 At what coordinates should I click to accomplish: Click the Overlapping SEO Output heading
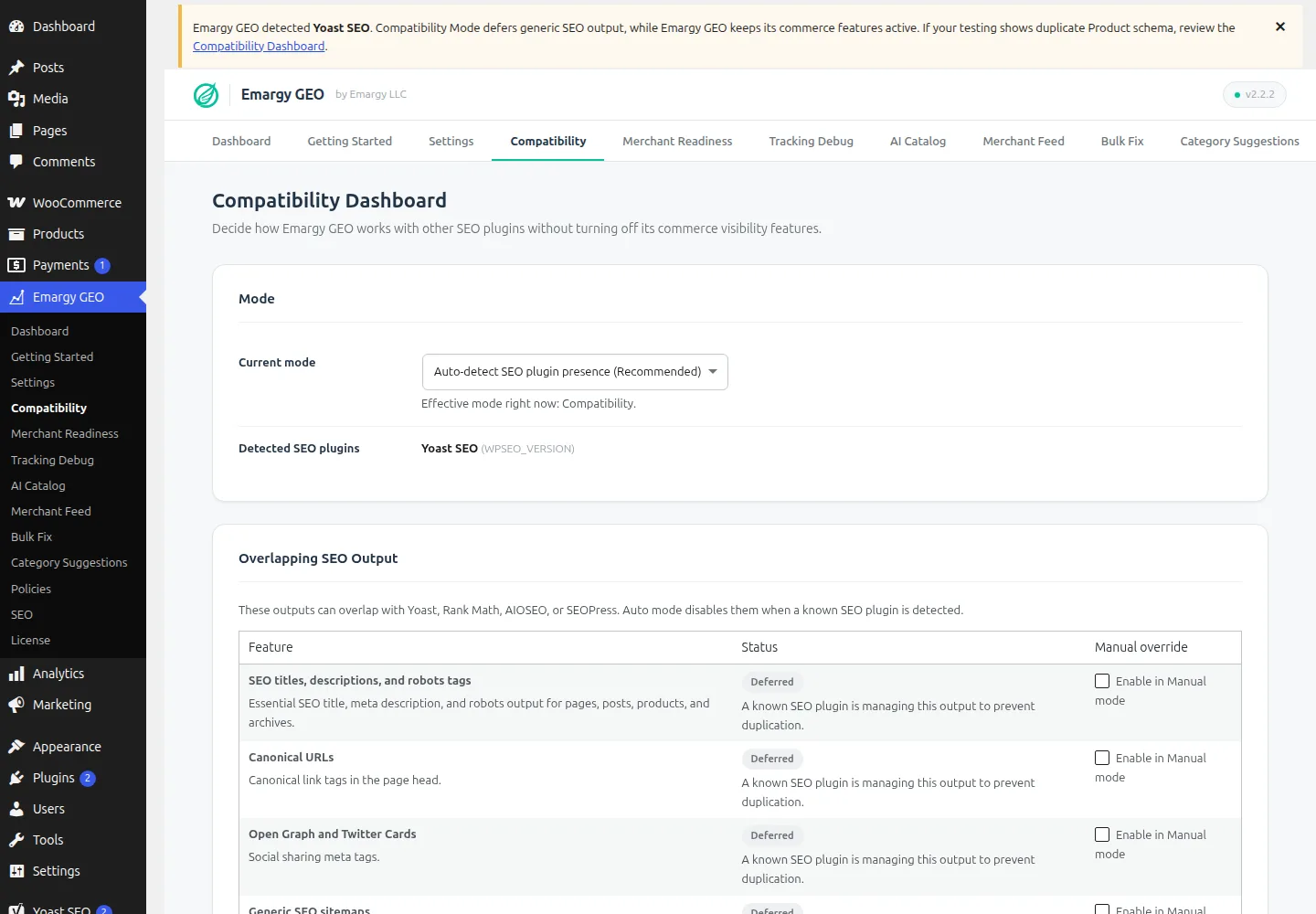[318, 558]
